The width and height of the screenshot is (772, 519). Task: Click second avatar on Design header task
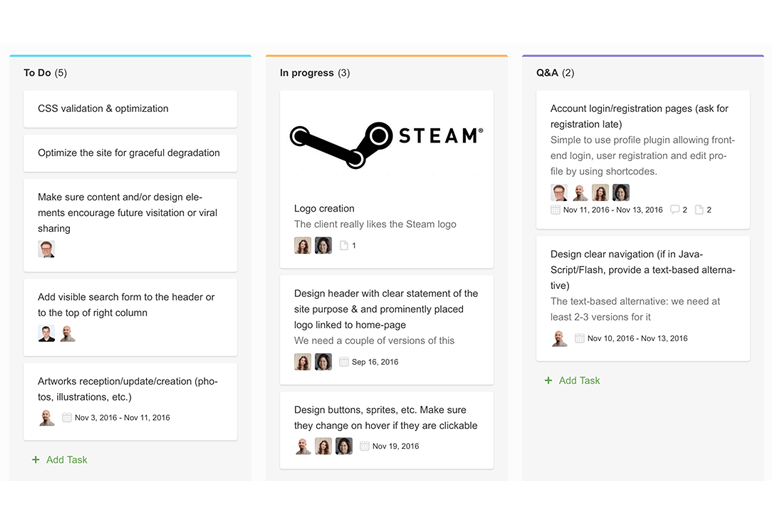323,362
